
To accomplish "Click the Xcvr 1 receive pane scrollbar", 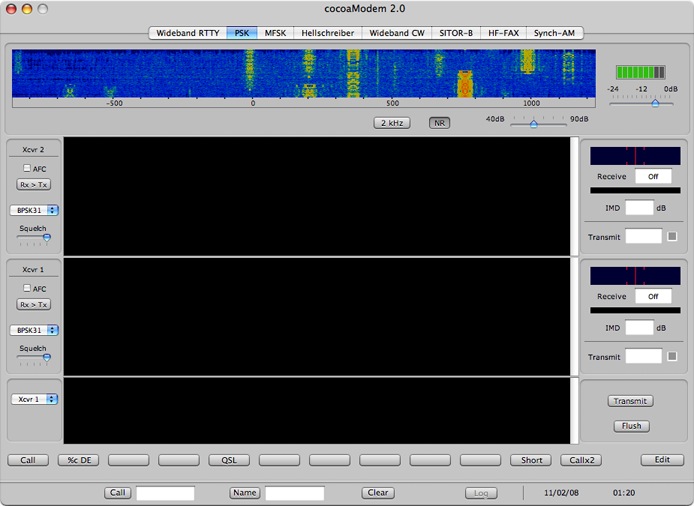I will (x=574, y=317).
